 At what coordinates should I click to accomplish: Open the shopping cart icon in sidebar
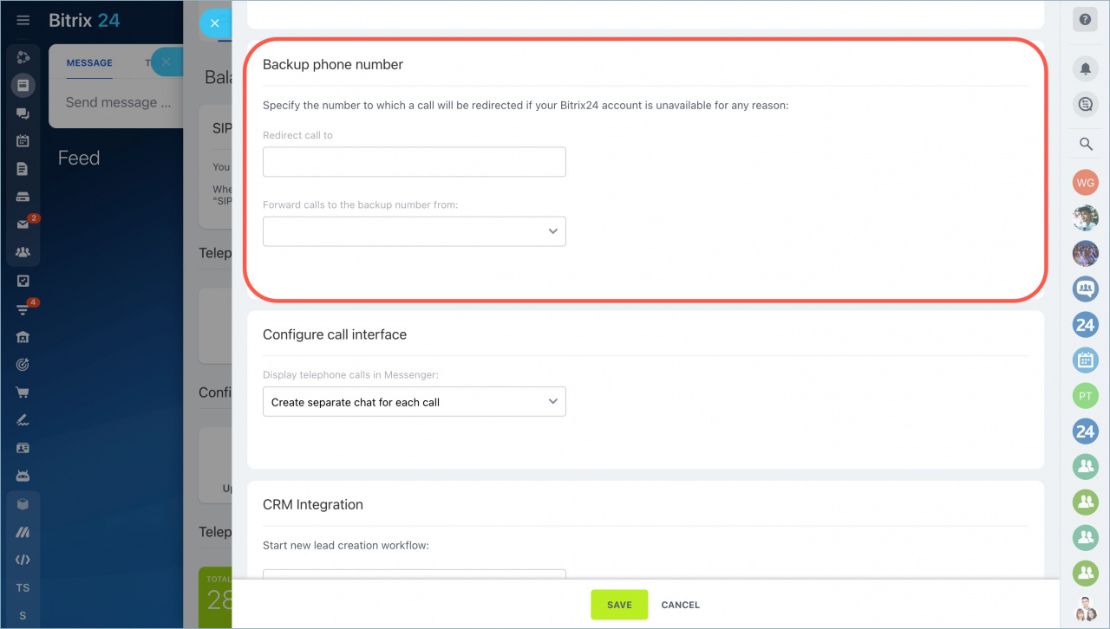coord(23,393)
